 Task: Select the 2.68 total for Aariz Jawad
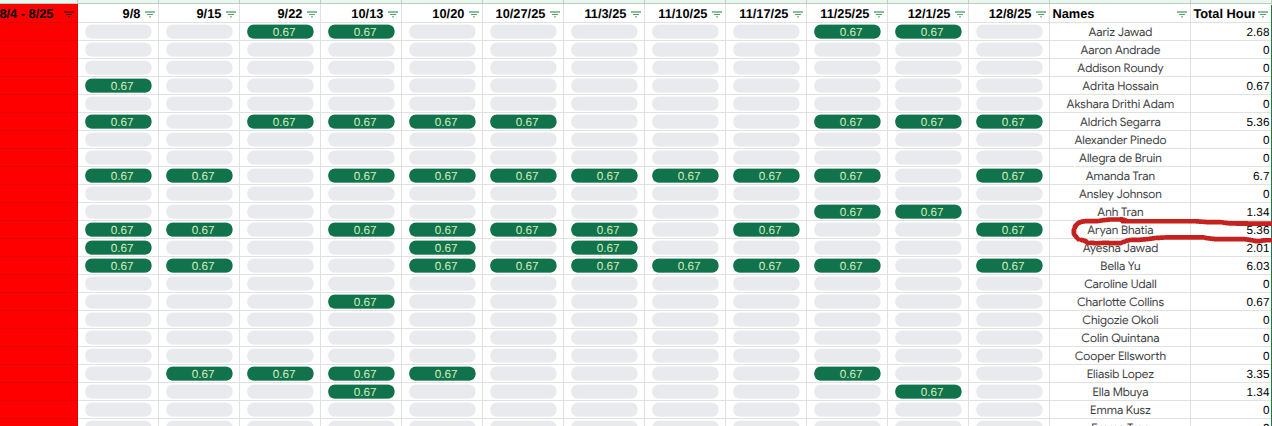[x=1232, y=32]
